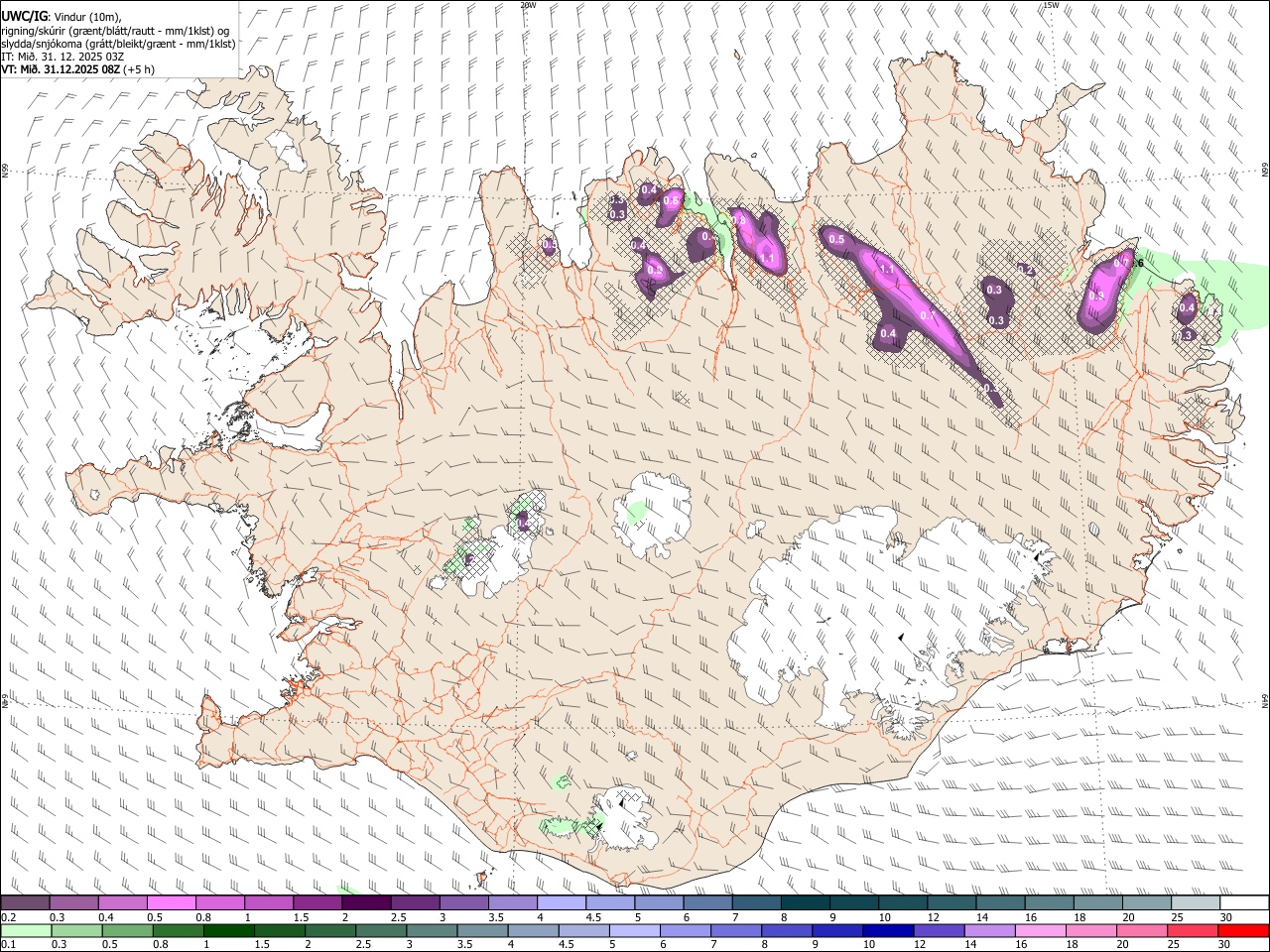Click the upper legend swatch labeled 0.2

point(25,903)
